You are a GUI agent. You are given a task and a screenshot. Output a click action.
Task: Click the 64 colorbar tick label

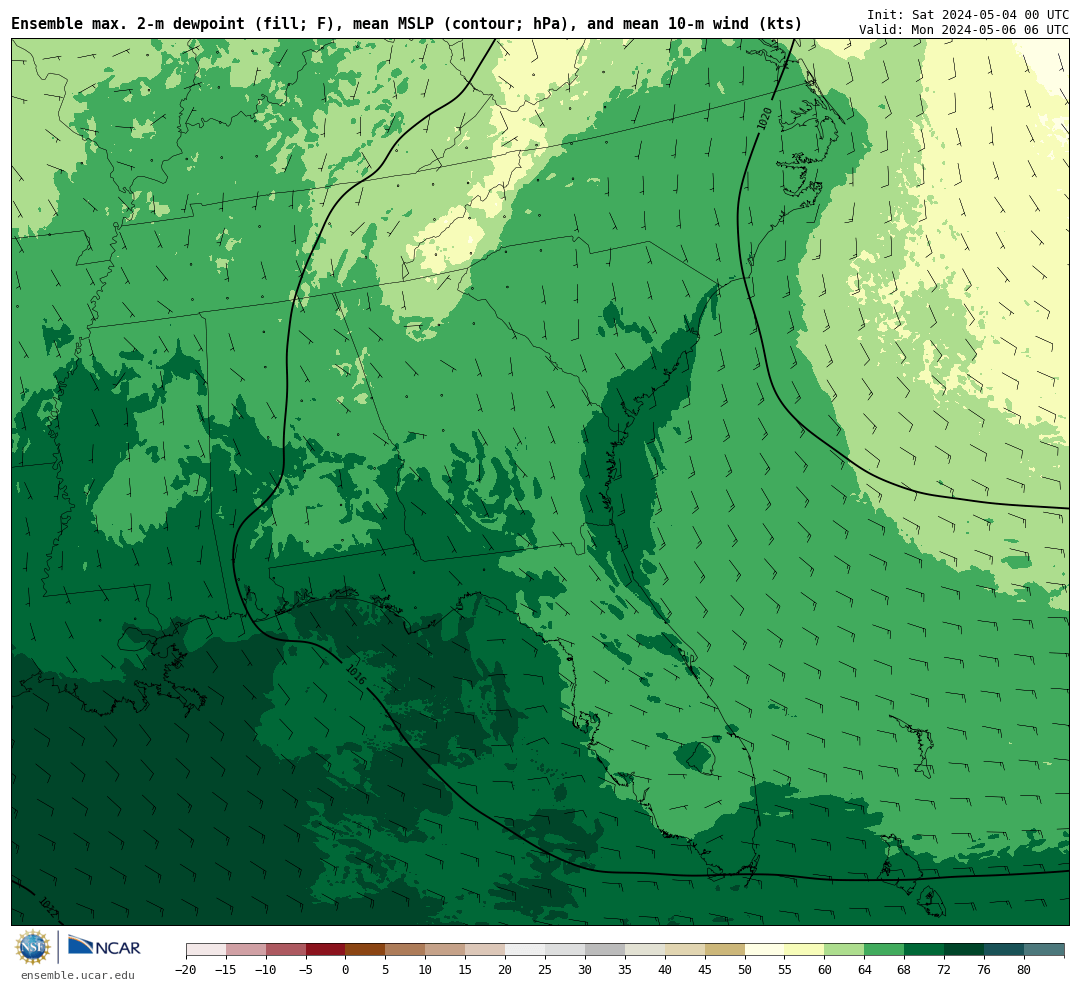coord(865,969)
